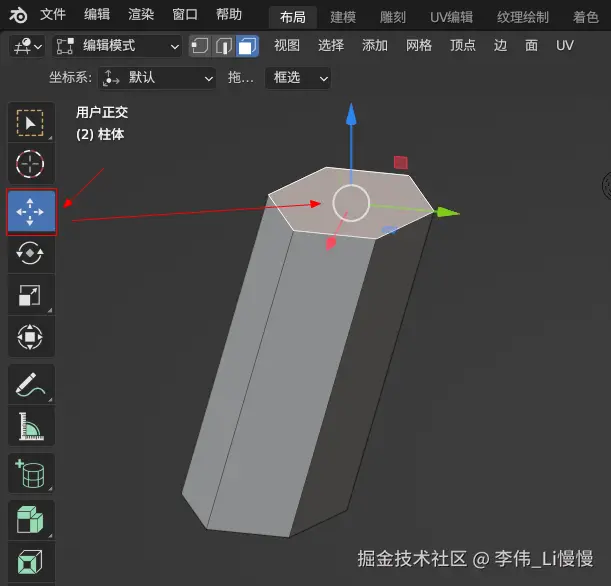Select the Extrude Region tool
611x586 pixels.
pos(31,520)
